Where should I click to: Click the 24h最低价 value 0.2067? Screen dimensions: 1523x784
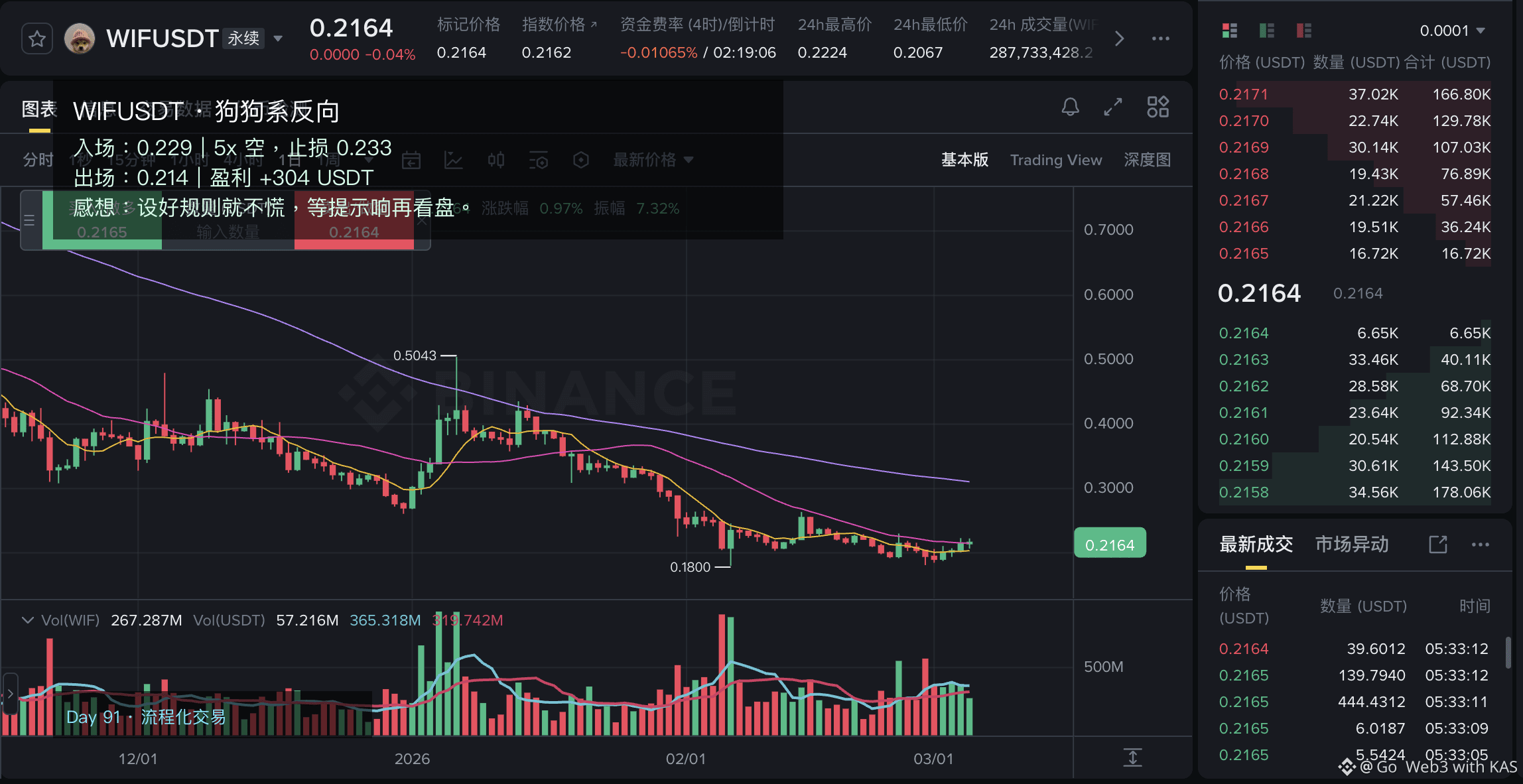coord(918,52)
